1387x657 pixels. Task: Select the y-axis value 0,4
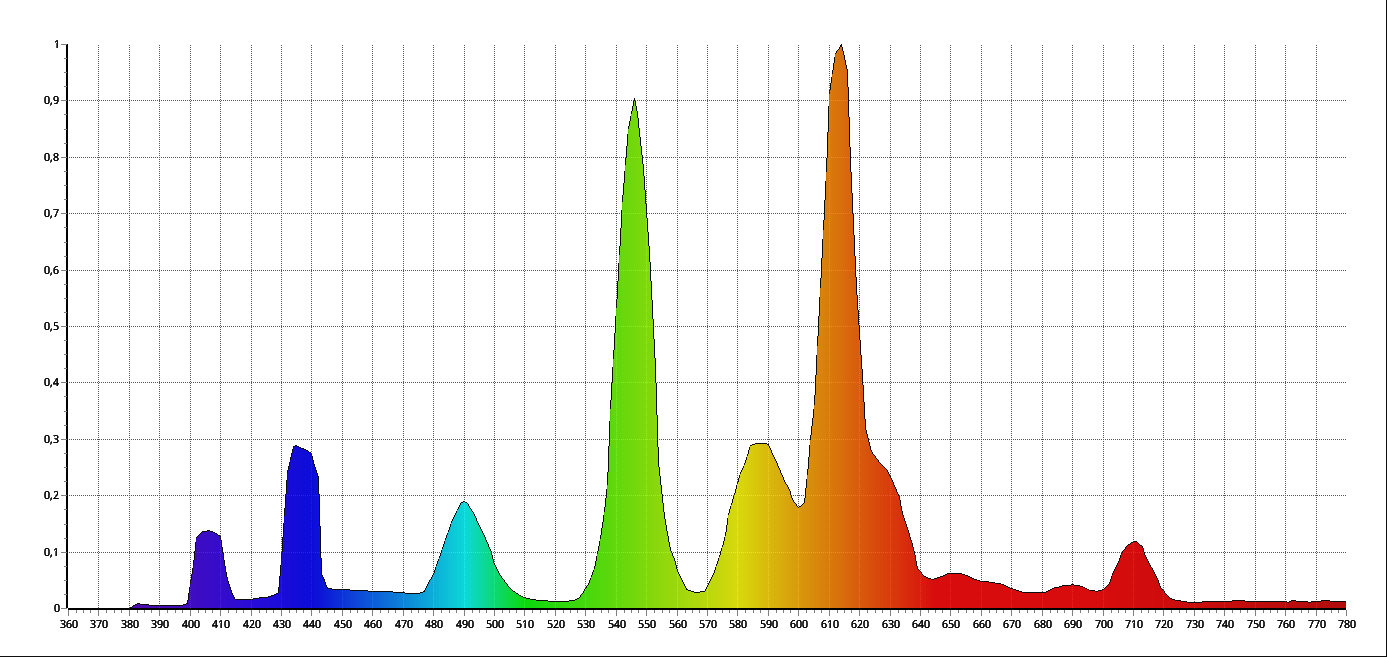pyautogui.click(x=53, y=383)
